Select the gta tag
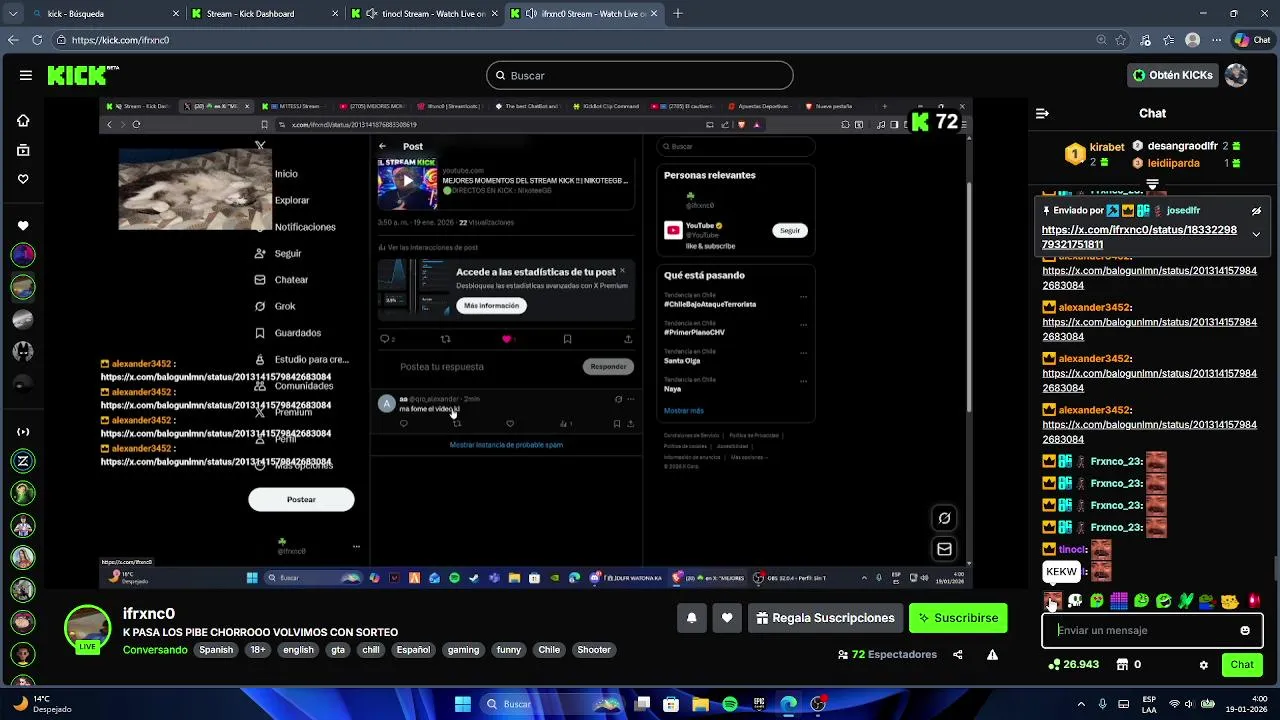Screen dimensions: 1280x720 (338, 650)
